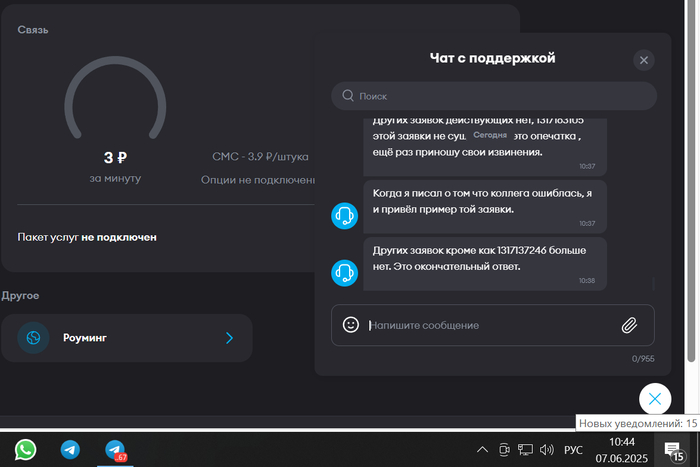This screenshot has height=467, width=700.
Task: Close Чат с поддержкой panel via X
Action: [644, 60]
